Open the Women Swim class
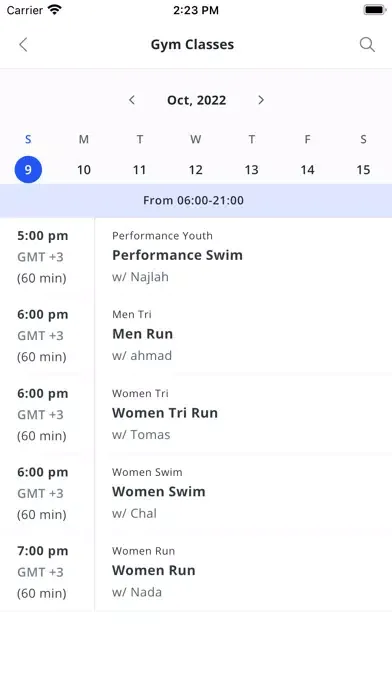The image size is (392, 696). 243,493
